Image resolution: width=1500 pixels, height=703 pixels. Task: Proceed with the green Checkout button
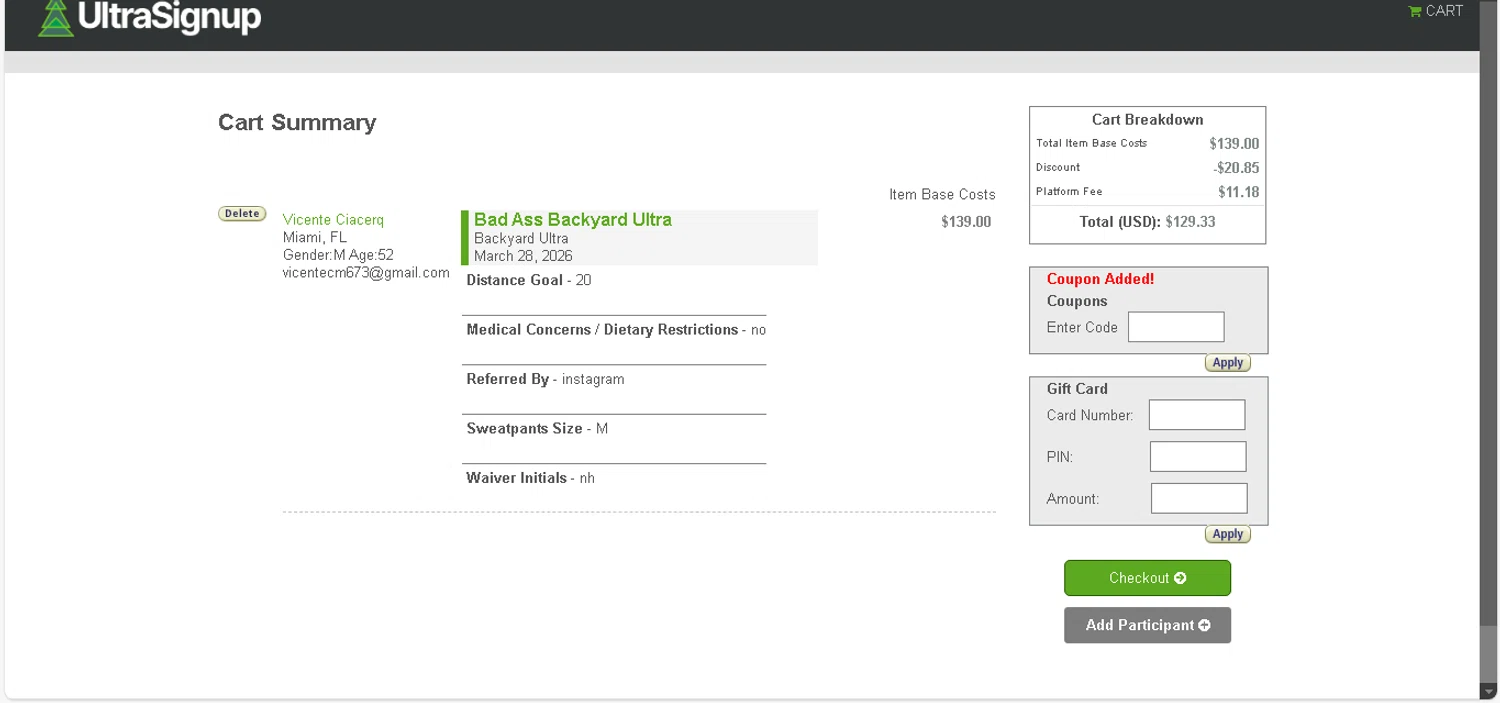1147,578
